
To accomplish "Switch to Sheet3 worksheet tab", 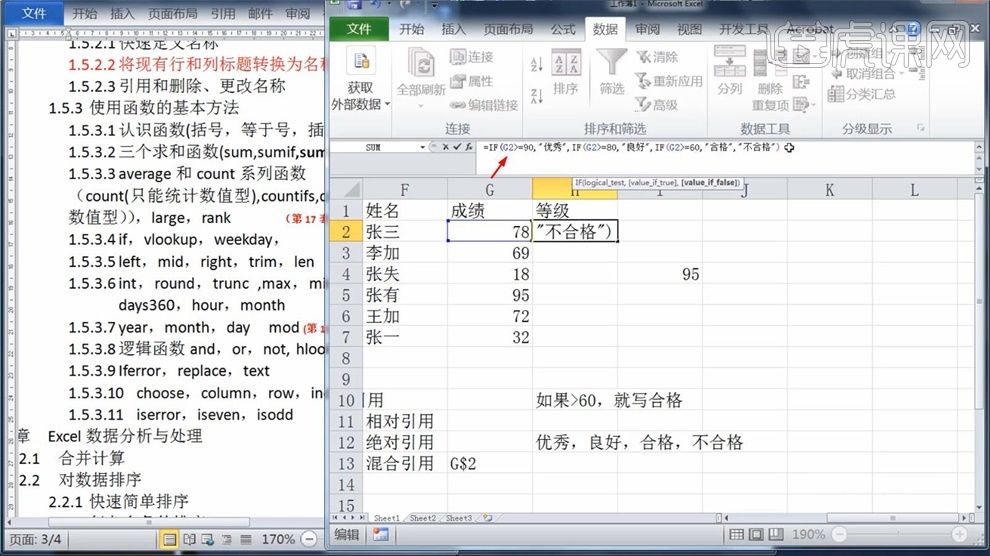I will 458,518.
